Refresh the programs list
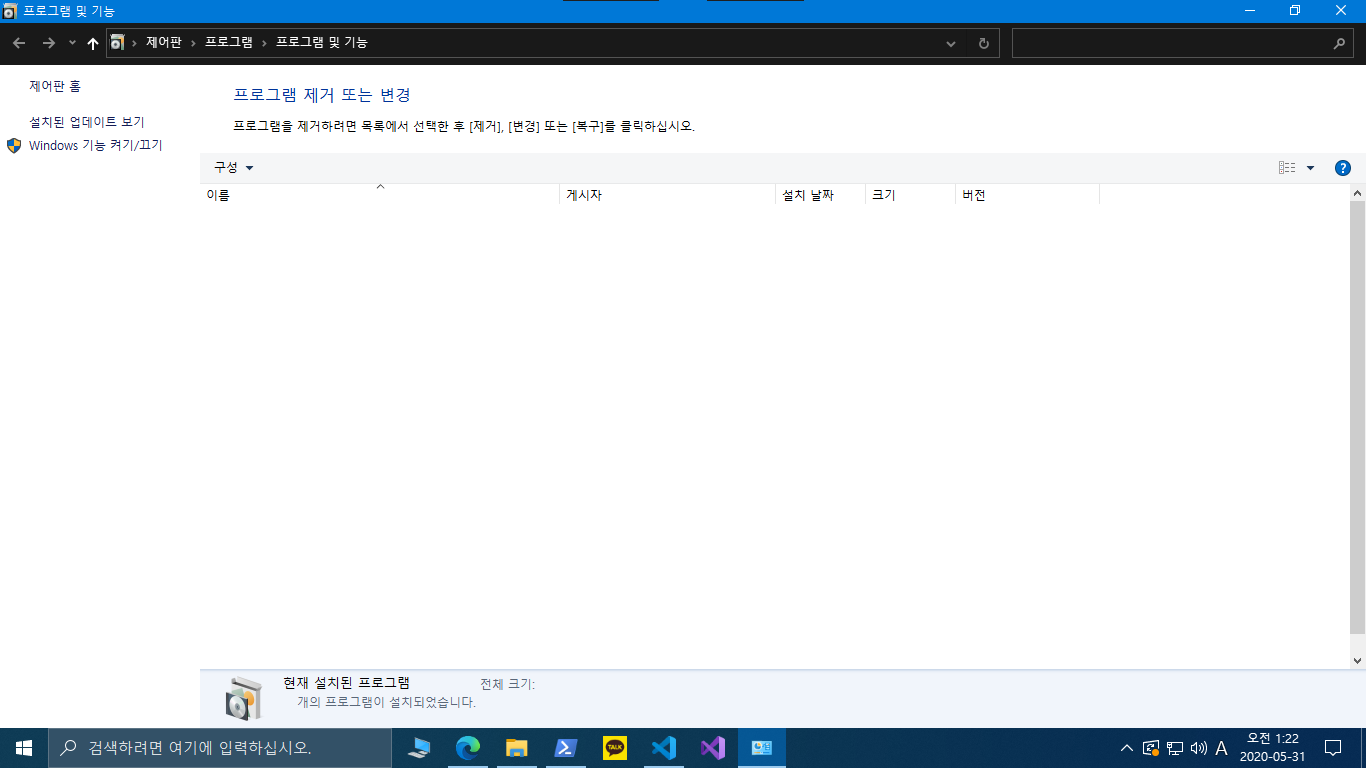Viewport: 1366px width, 768px height. tap(983, 43)
